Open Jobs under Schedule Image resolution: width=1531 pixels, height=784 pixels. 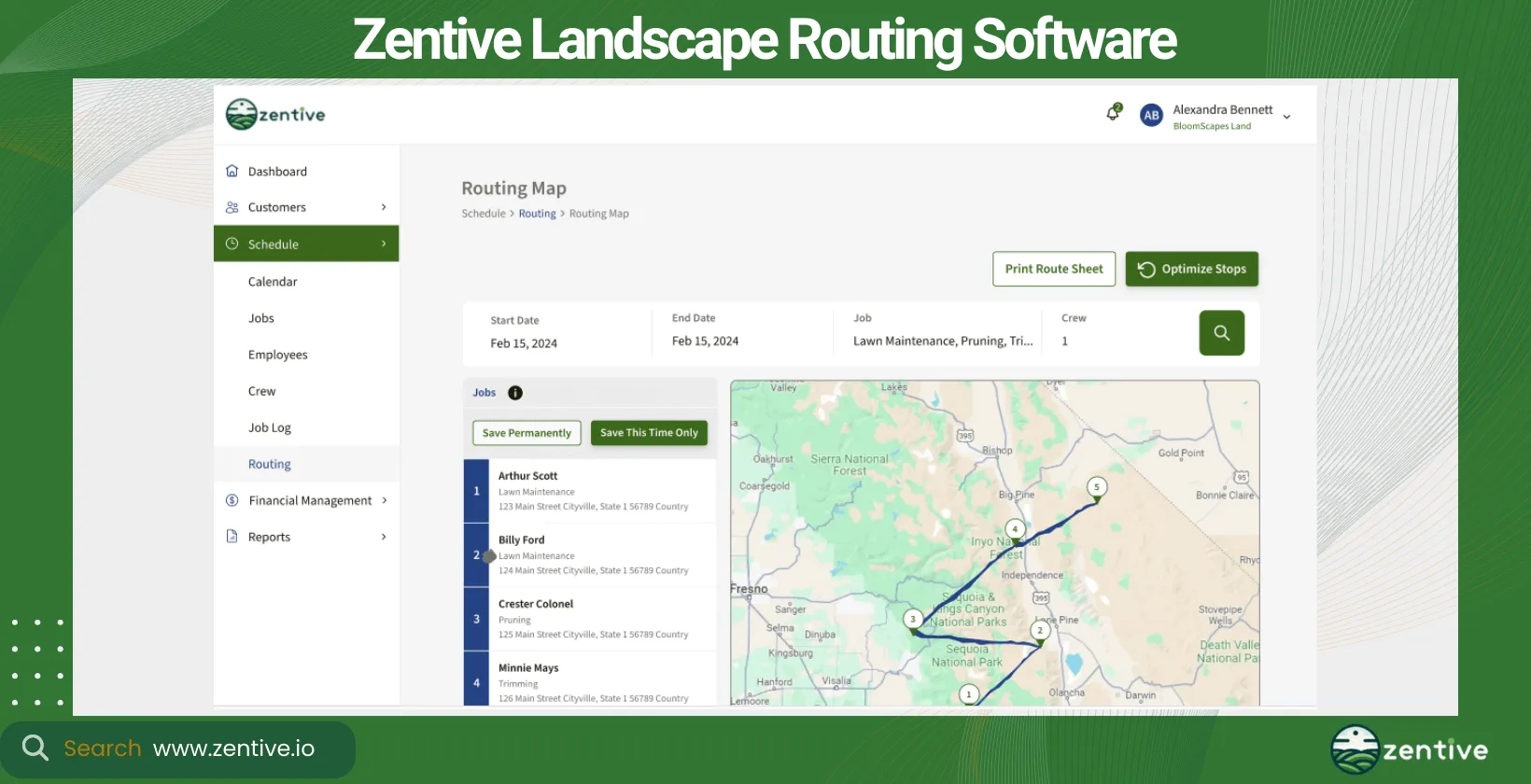pos(261,317)
